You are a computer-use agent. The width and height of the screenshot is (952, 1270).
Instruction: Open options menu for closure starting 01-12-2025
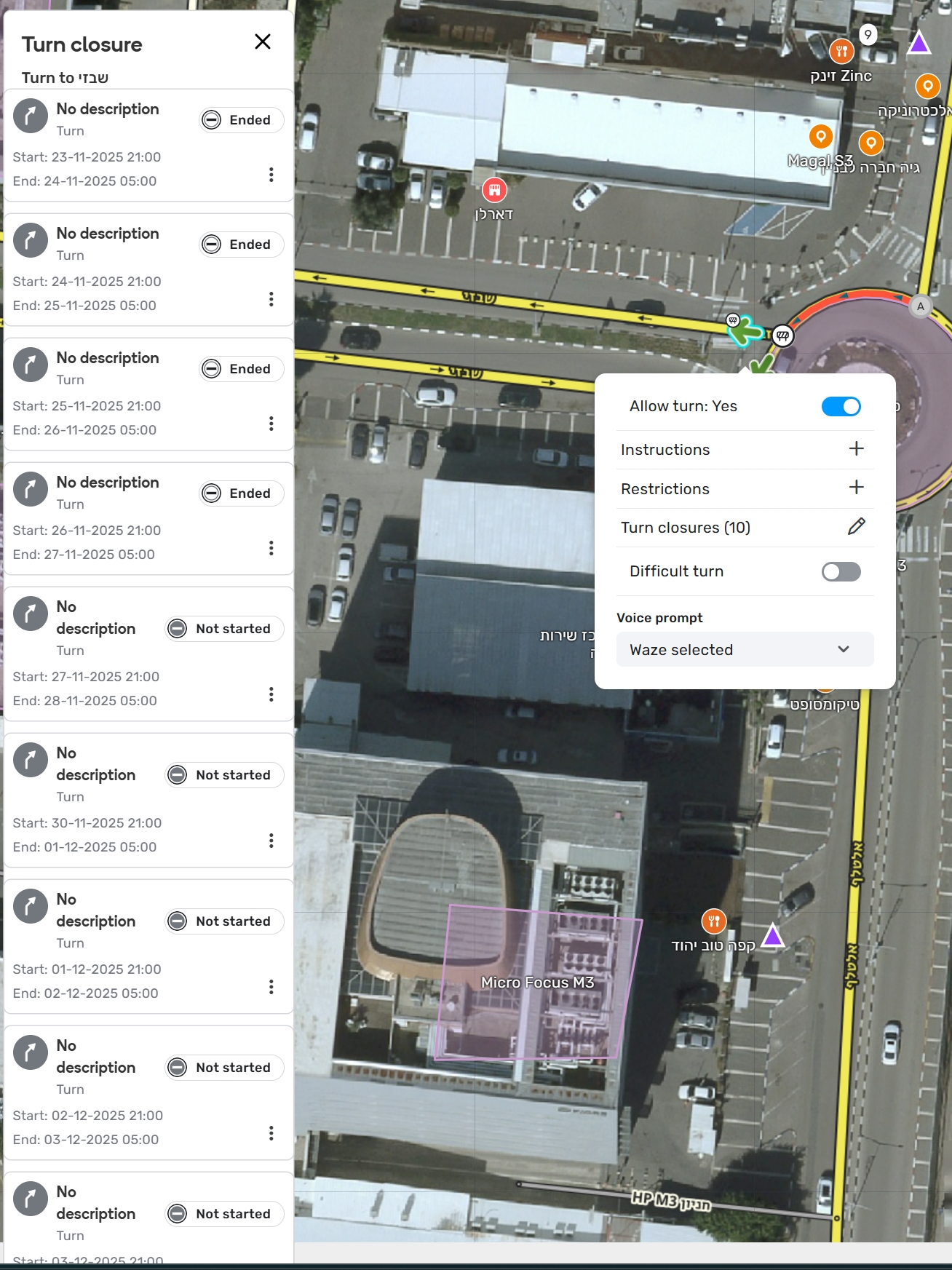tap(271, 987)
